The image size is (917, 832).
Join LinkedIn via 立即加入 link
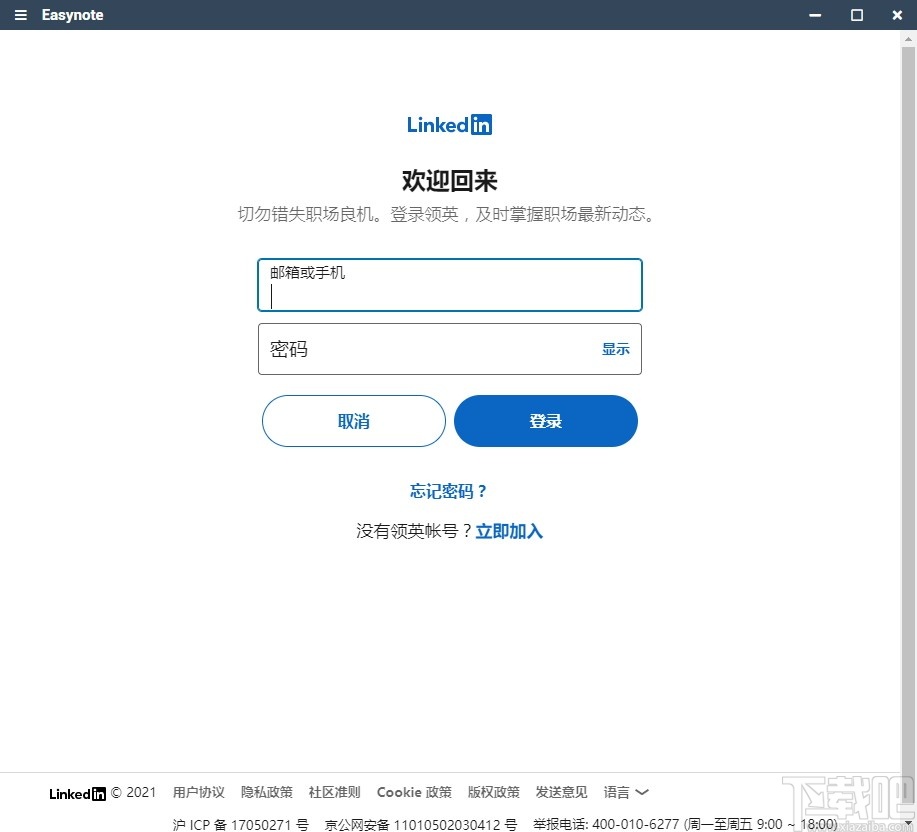point(509,531)
